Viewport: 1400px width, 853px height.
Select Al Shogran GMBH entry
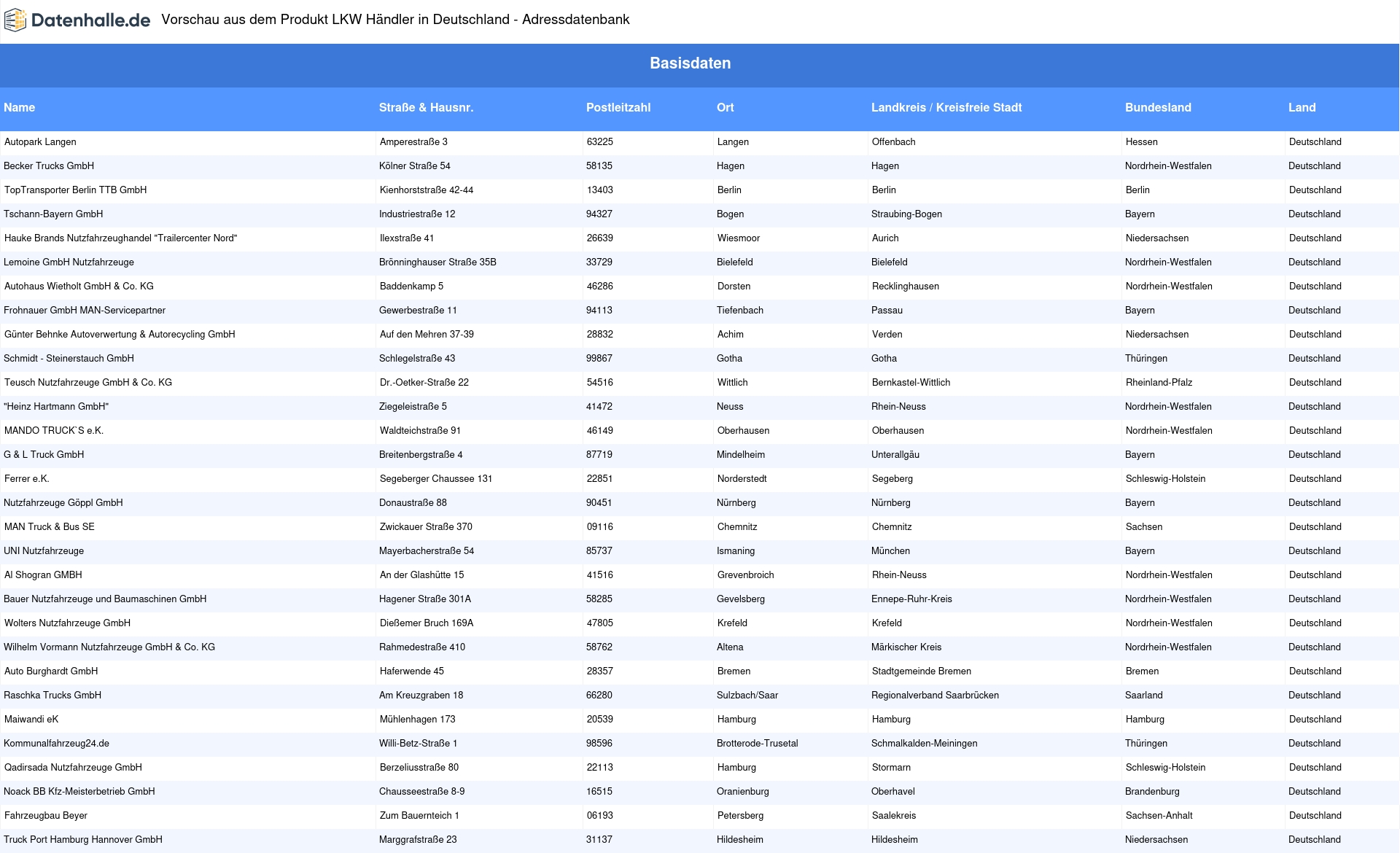coord(43,575)
